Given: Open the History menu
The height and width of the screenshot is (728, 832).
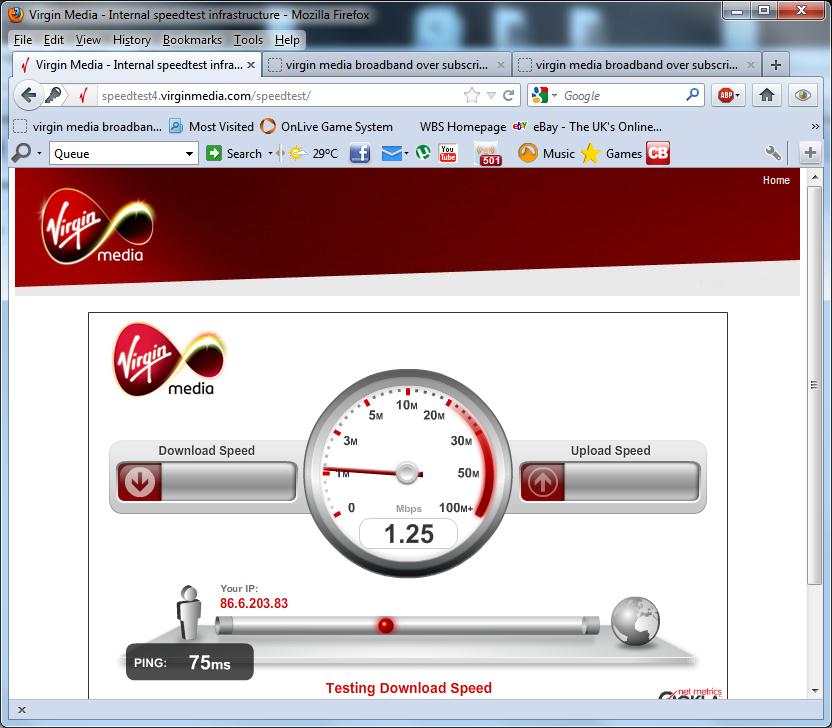Looking at the screenshot, I should [132, 40].
